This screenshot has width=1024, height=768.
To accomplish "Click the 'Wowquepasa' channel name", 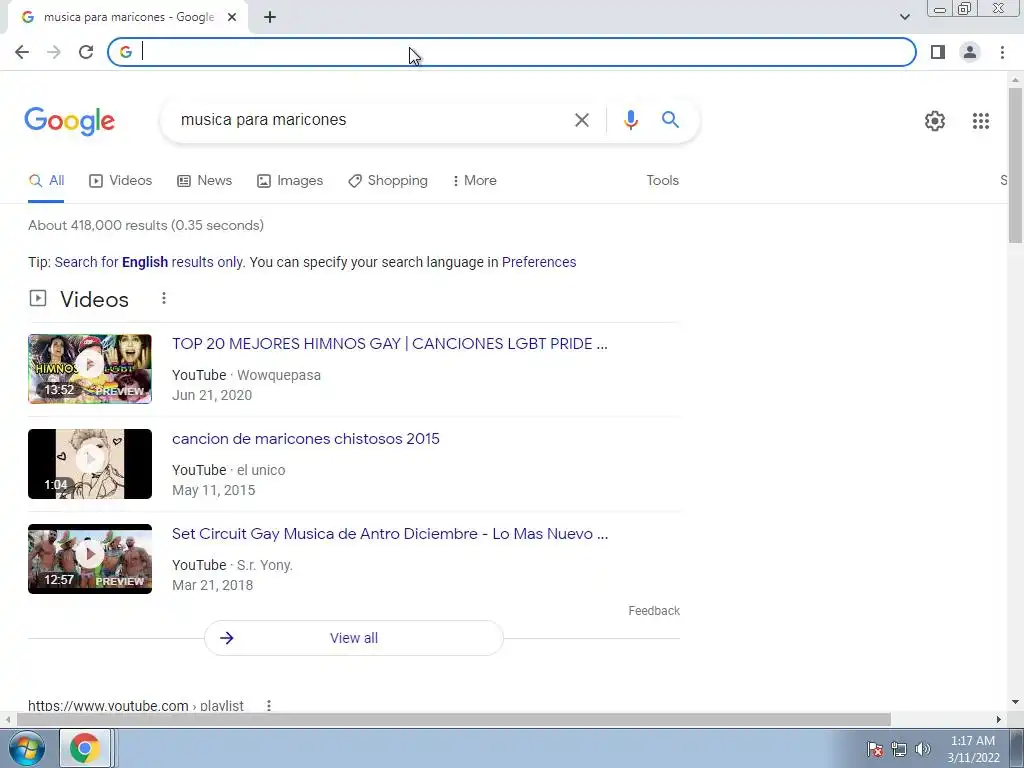I will click(279, 376).
